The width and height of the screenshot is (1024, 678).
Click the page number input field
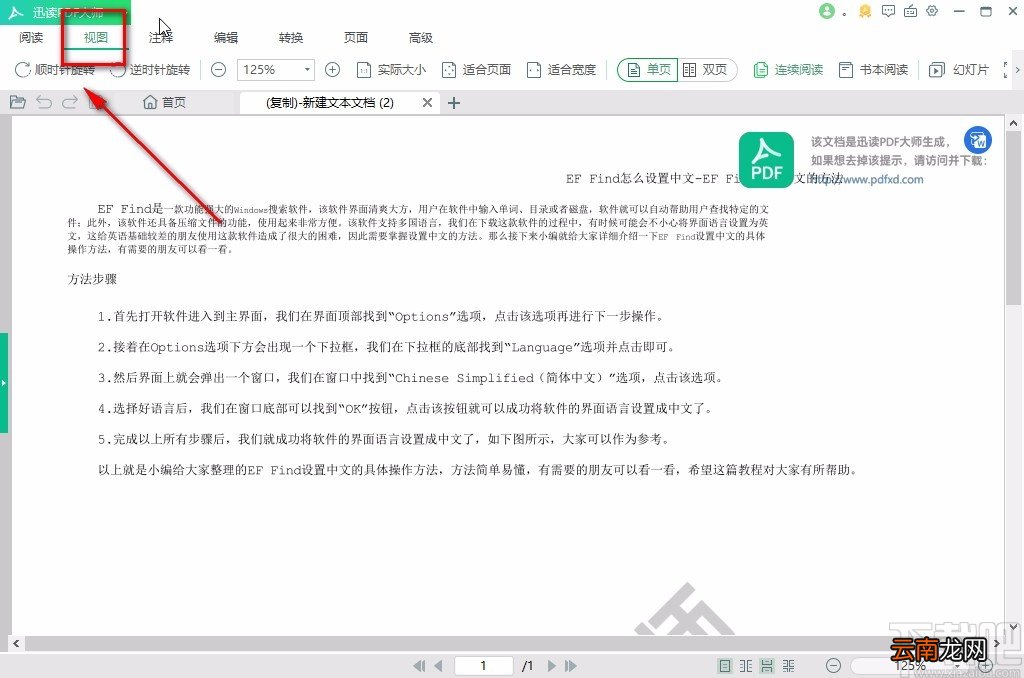click(483, 666)
